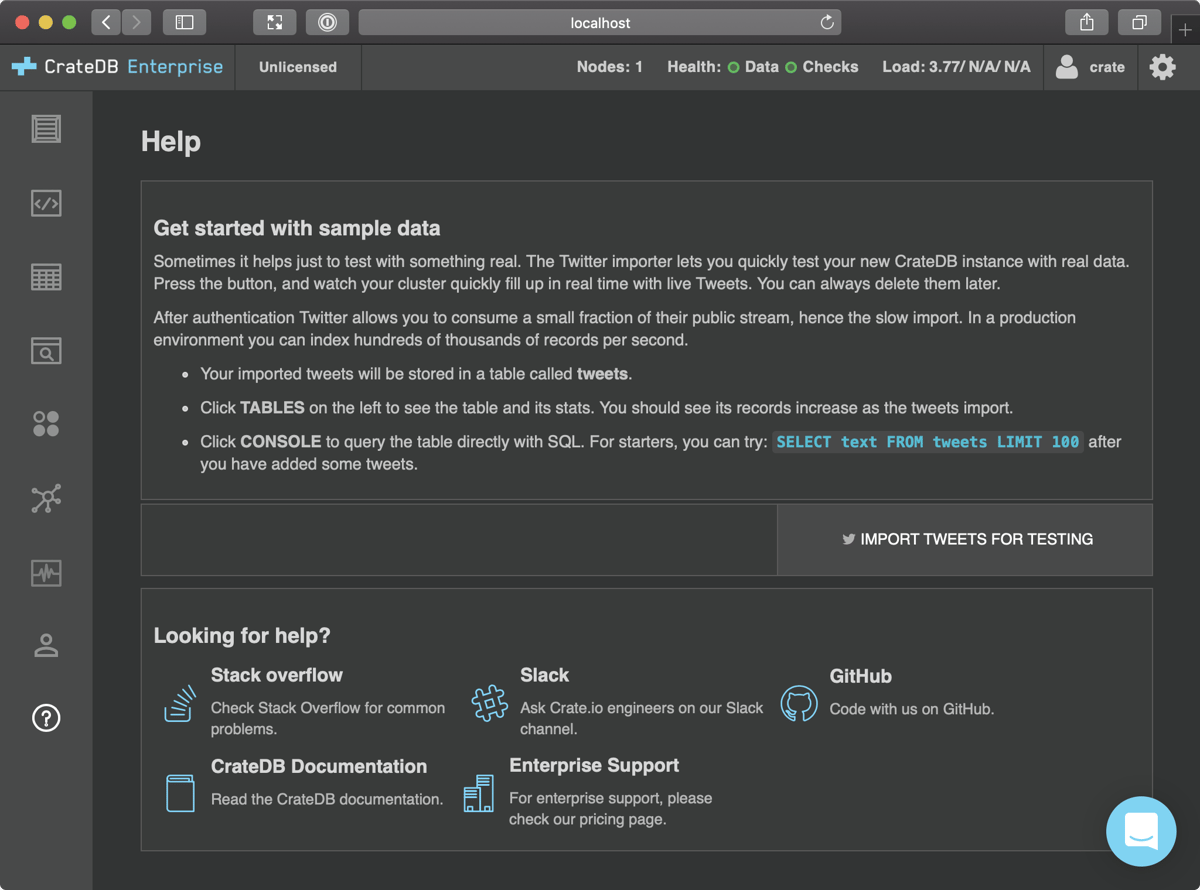Open the Views browser search icon
This screenshot has height=890, width=1200.
coord(45,350)
